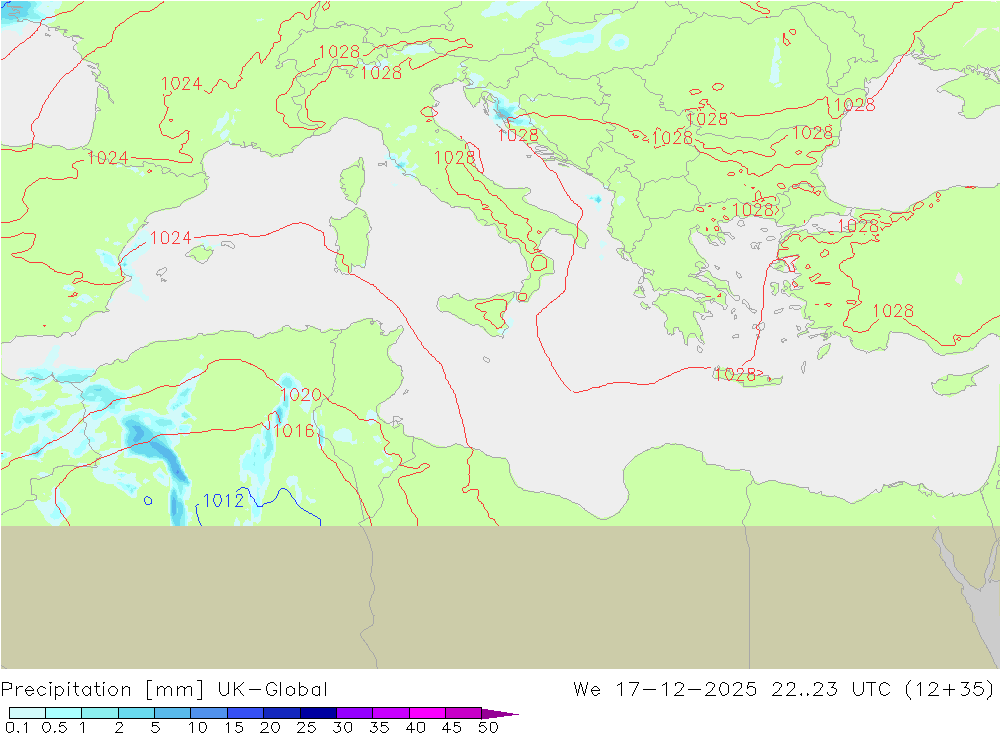Click the 'We 17-12-2025 22..23 UTC (12+35)' timestamp
Viewport: 1000px width, 733px height.
[x=784, y=690]
